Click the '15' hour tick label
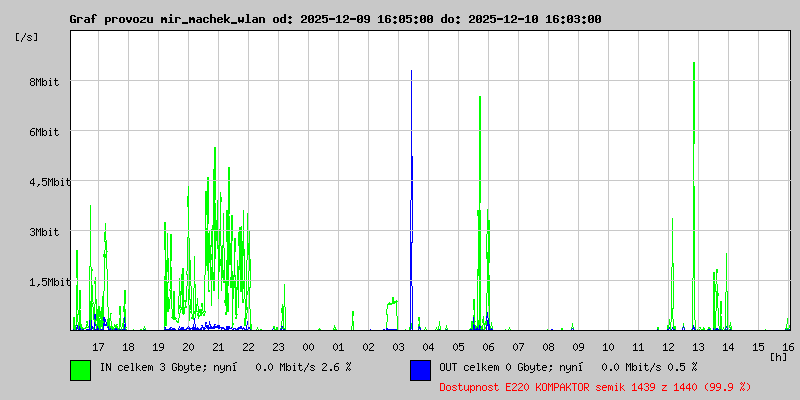 758,347
